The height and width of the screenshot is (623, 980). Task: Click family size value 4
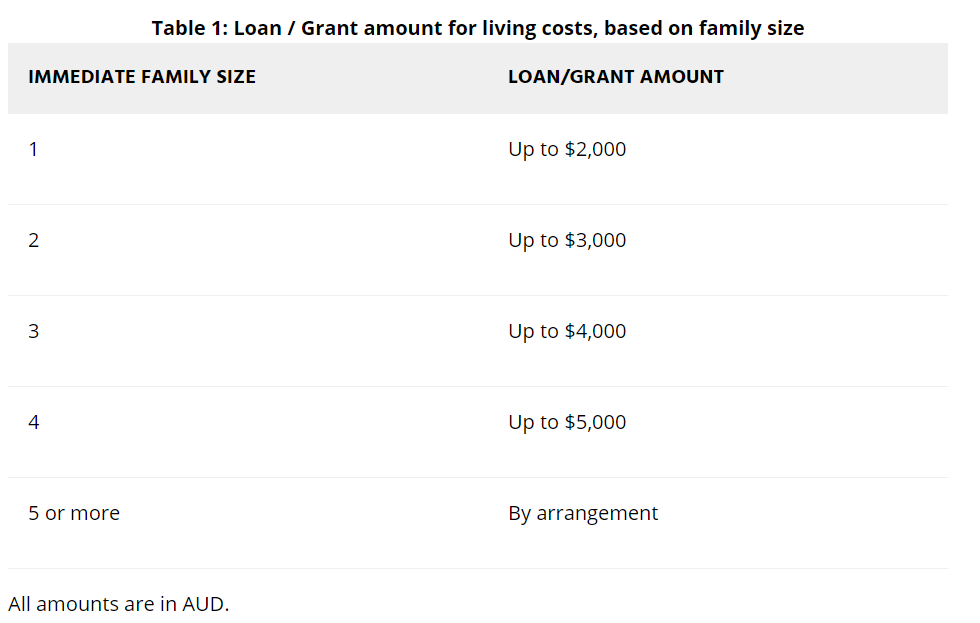[33, 423]
